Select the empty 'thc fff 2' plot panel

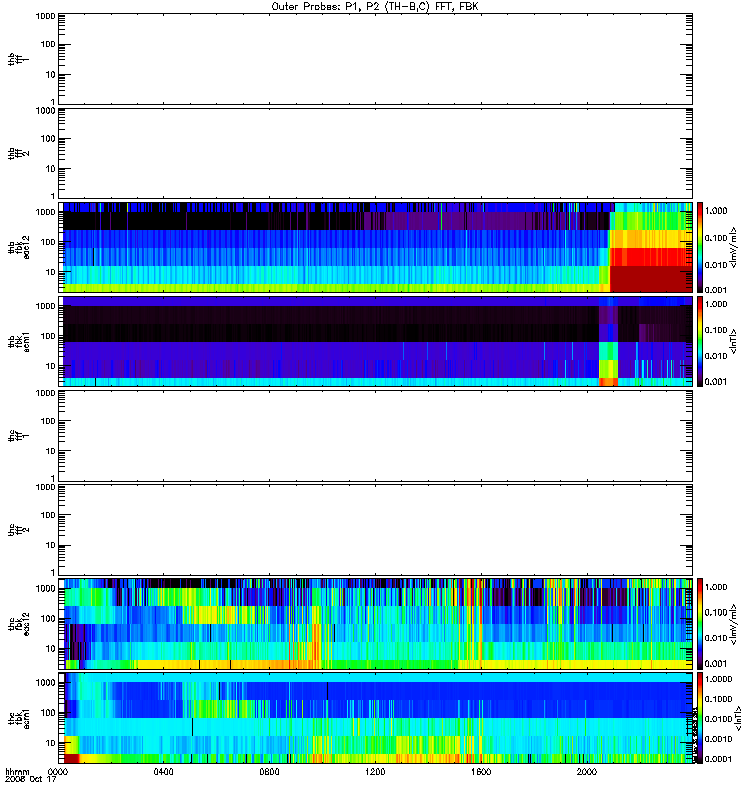[x=376, y=530]
